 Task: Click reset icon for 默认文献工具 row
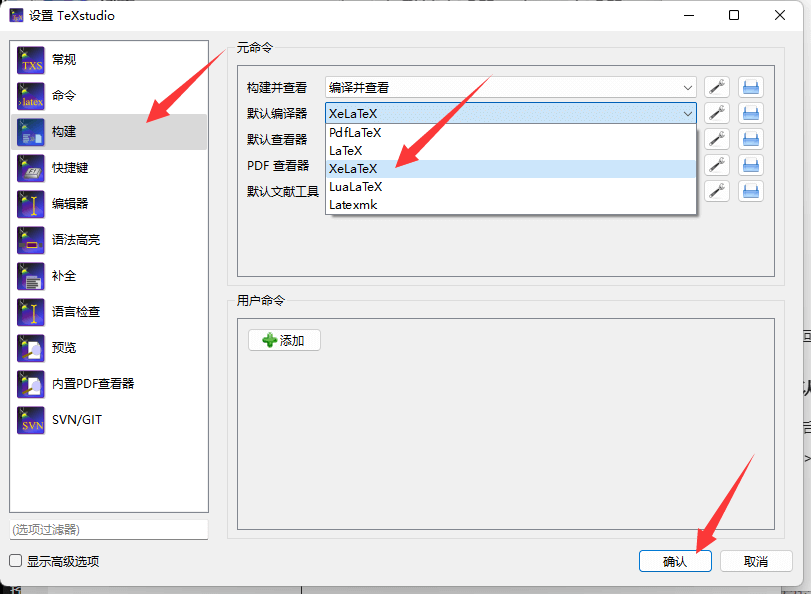[750, 191]
